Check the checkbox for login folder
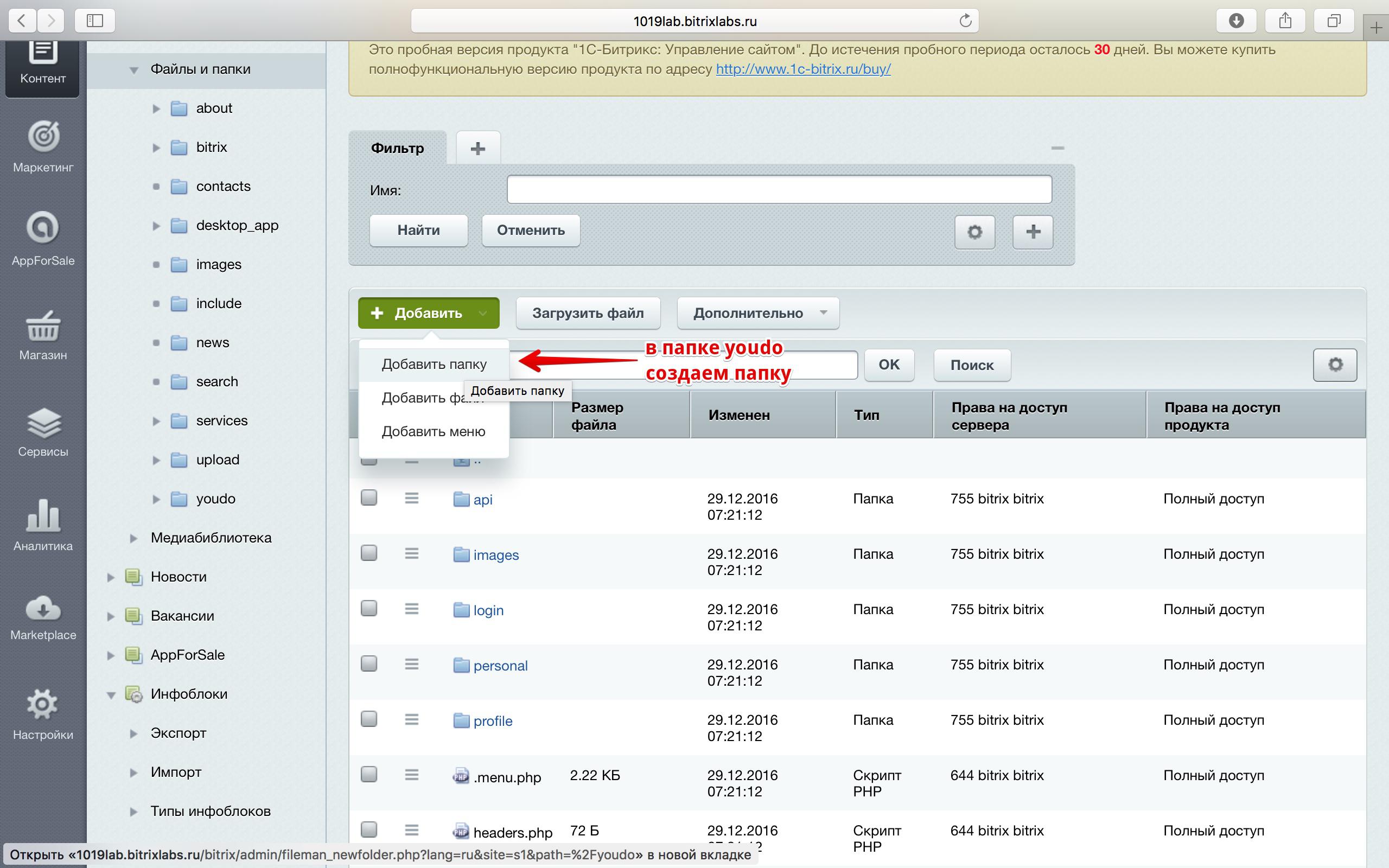Image resolution: width=1389 pixels, height=868 pixels. [x=368, y=608]
